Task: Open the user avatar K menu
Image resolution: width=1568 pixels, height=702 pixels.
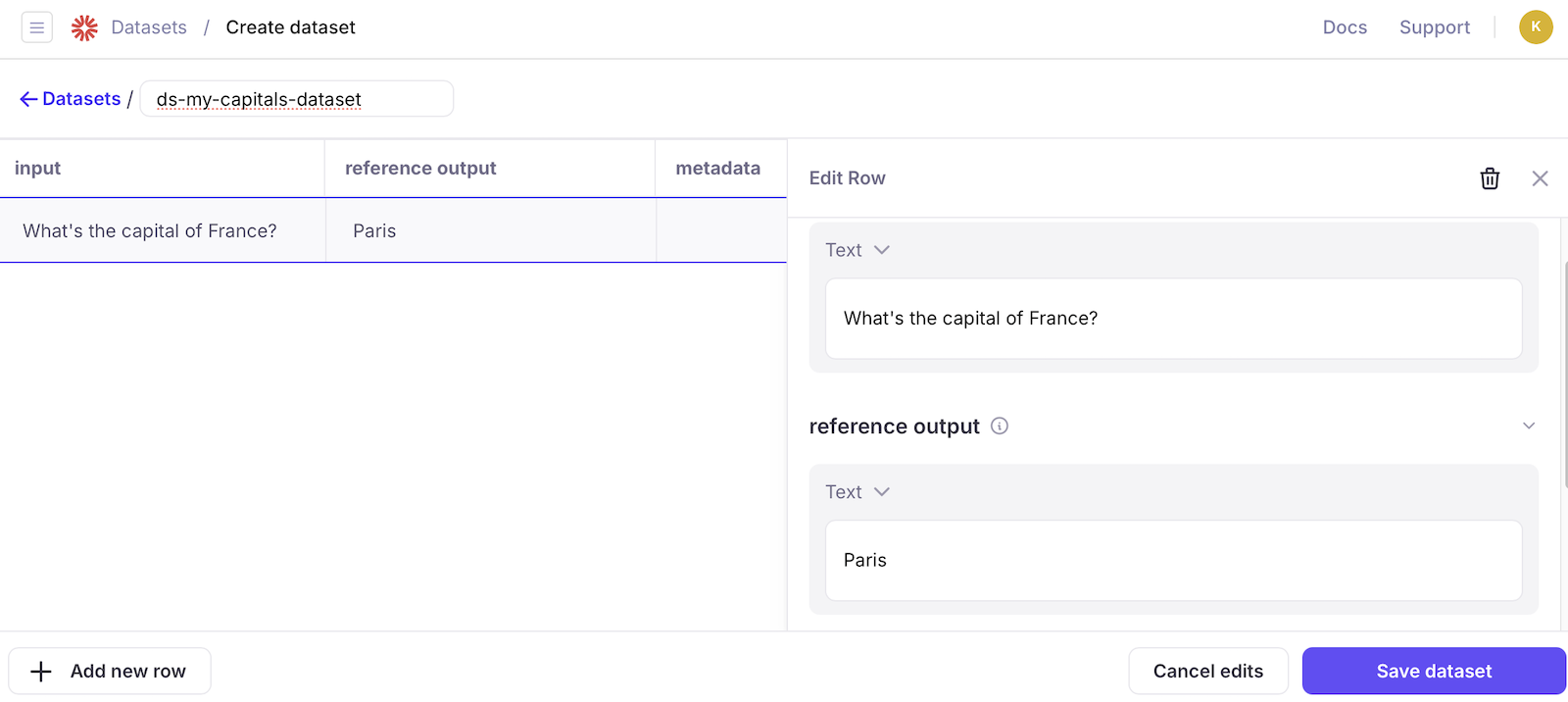Action: click(x=1536, y=27)
